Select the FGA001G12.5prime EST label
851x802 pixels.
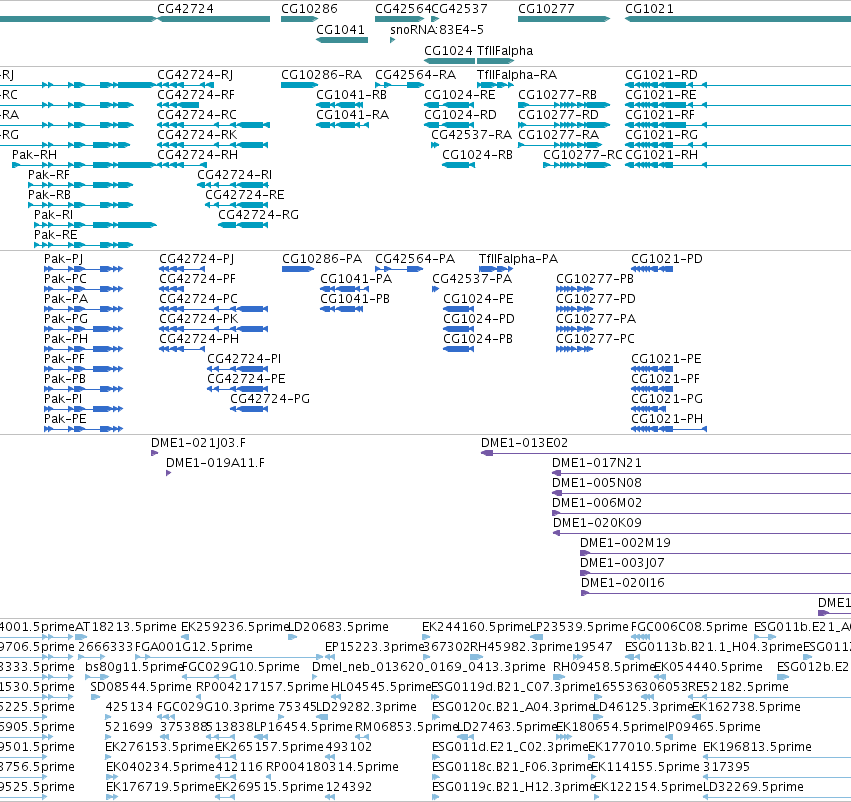[193, 647]
